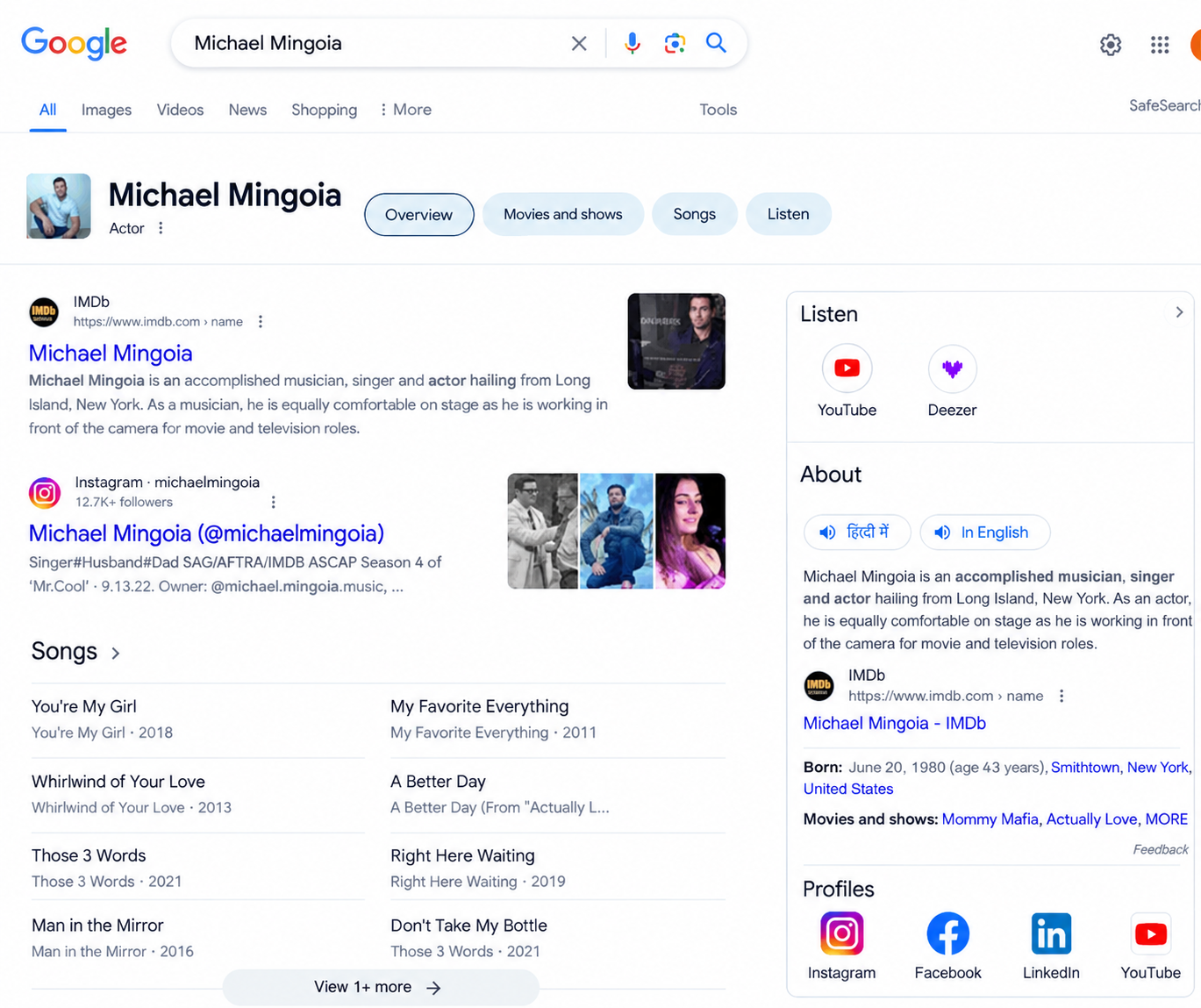1201x1008 pixels.
Task: Open Google Lens image search icon
Action: pyautogui.click(x=674, y=43)
